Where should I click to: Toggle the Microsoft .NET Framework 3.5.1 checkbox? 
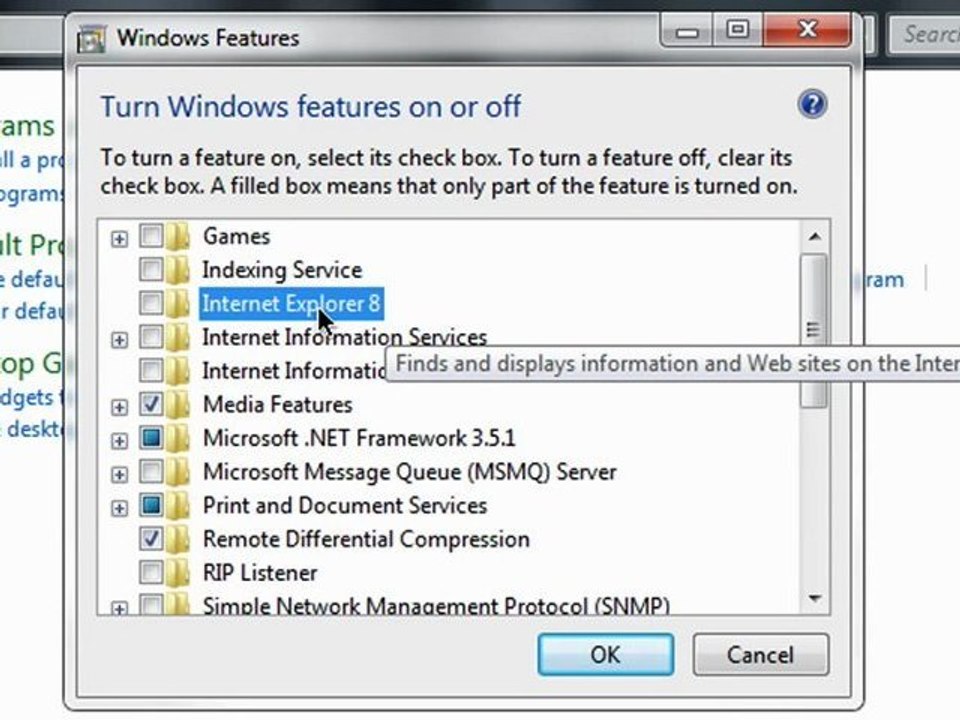[x=151, y=438]
